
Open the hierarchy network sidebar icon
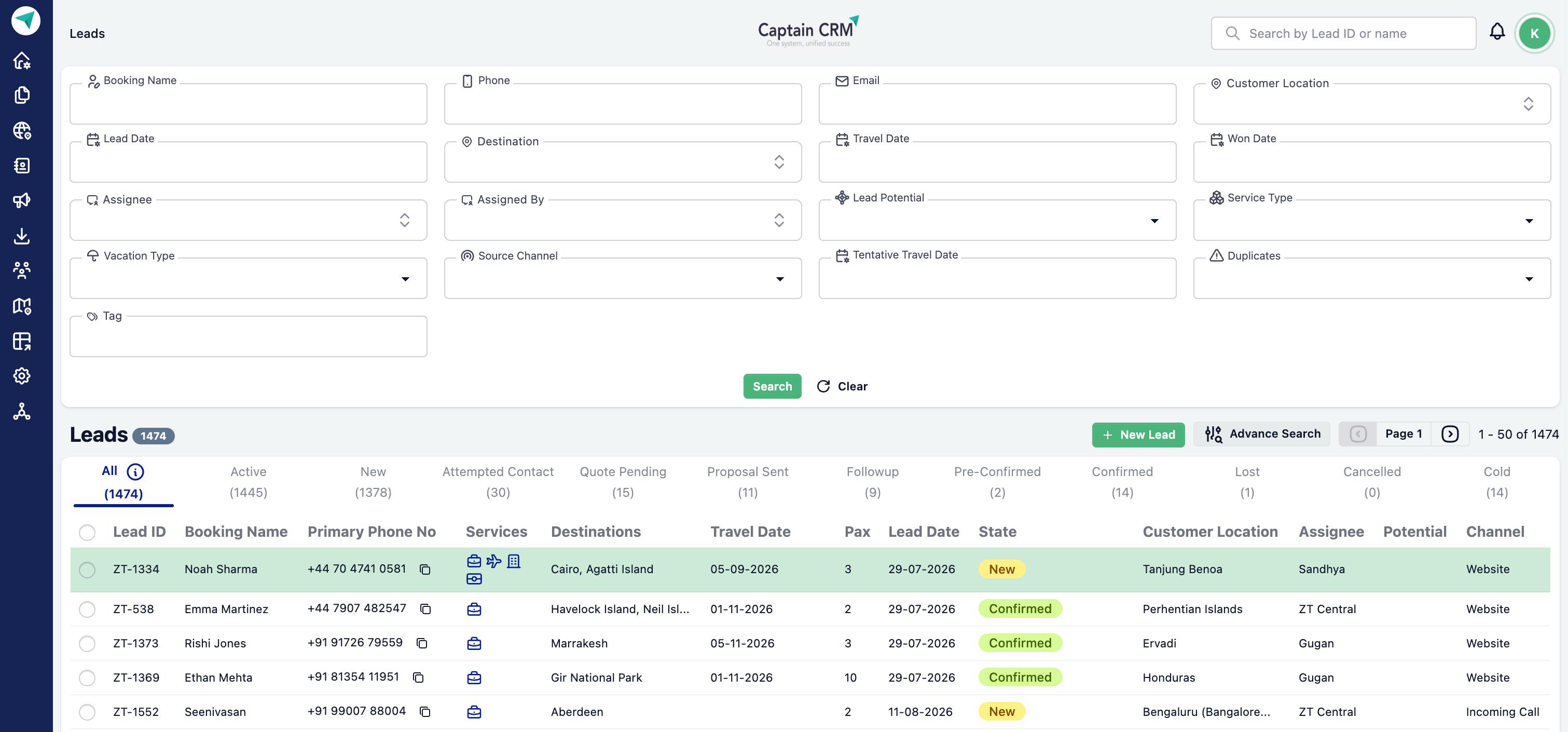coord(22,411)
